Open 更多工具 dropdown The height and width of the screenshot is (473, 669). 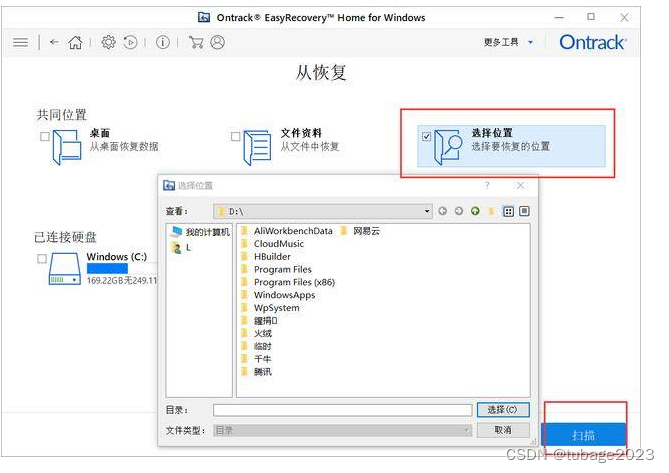[x=508, y=42]
